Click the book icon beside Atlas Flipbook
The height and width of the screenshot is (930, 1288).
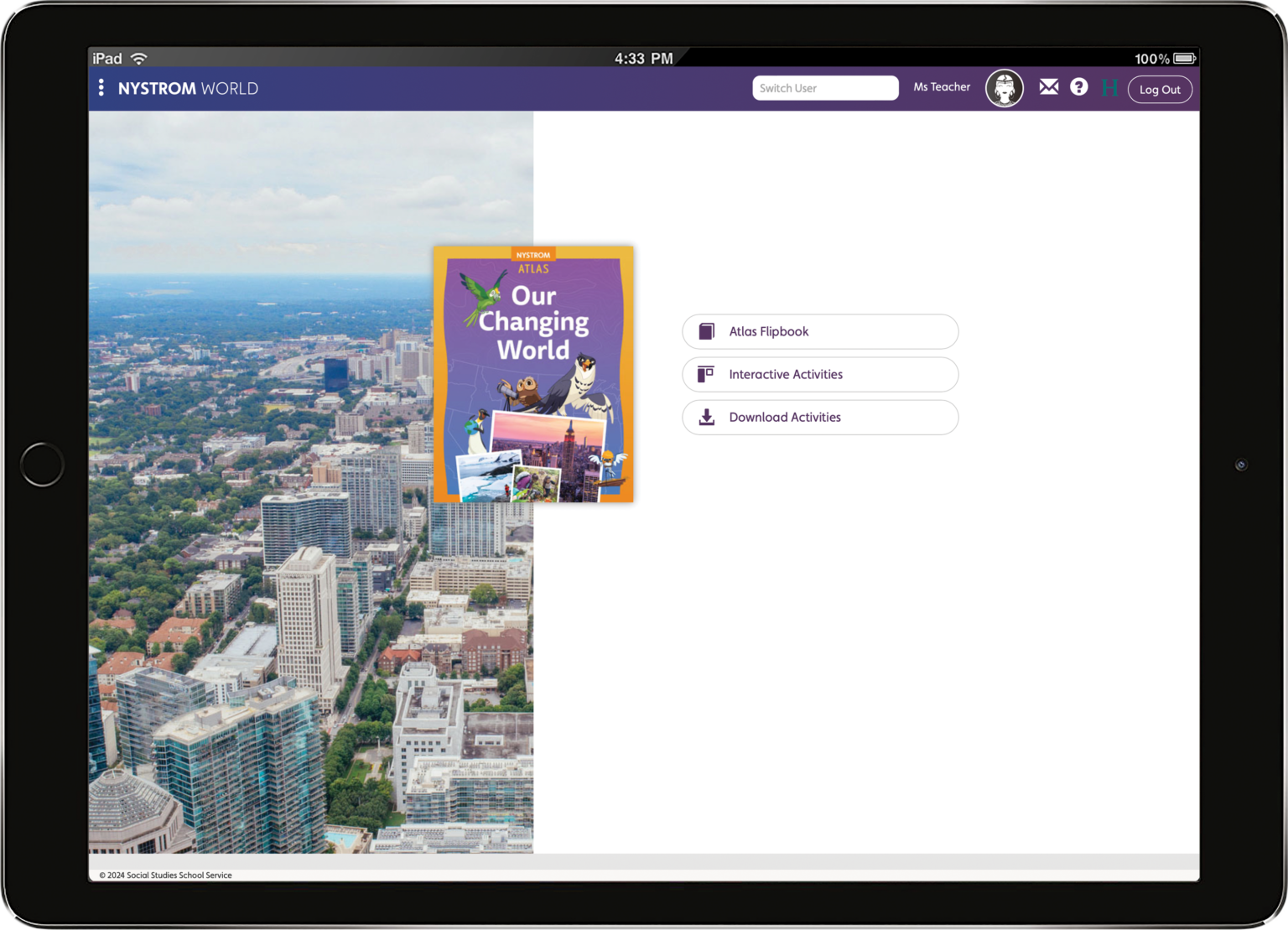click(707, 332)
